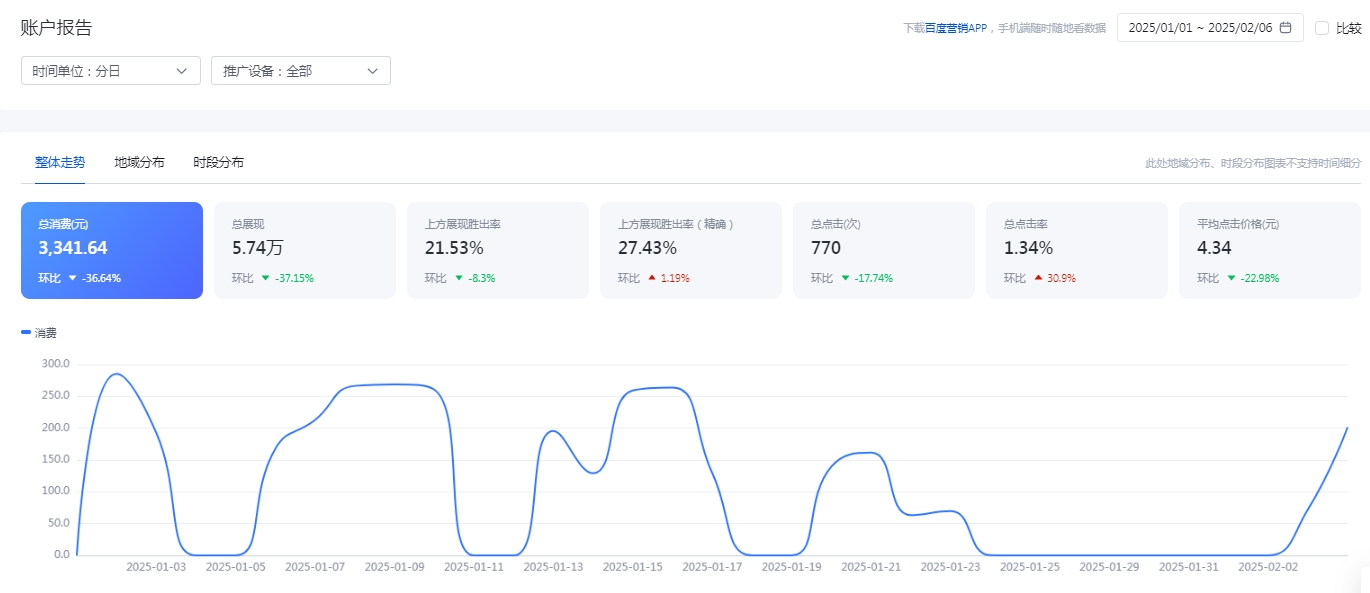The height and width of the screenshot is (593, 1370).
Task: Select the 上方展现胜出率 metric card
Action: click(x=498, y=250)
